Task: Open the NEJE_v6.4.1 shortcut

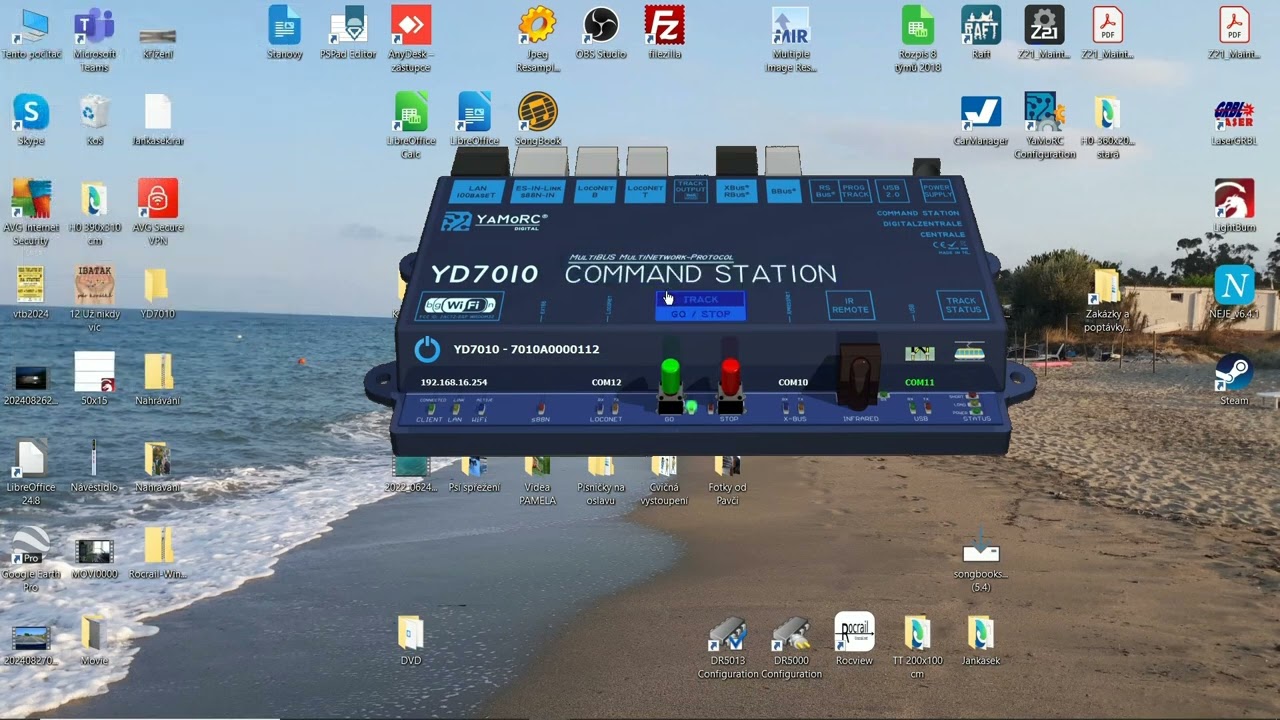Action: (x=1234, y=291)
